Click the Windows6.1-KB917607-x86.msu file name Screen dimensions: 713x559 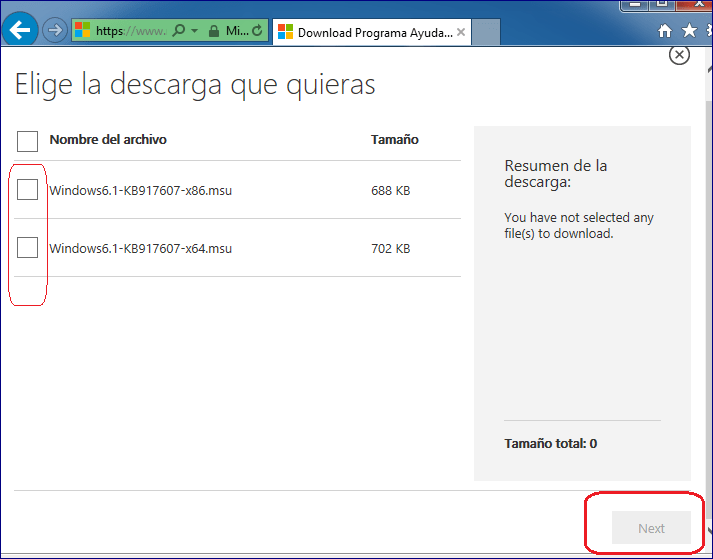[140, 191]
